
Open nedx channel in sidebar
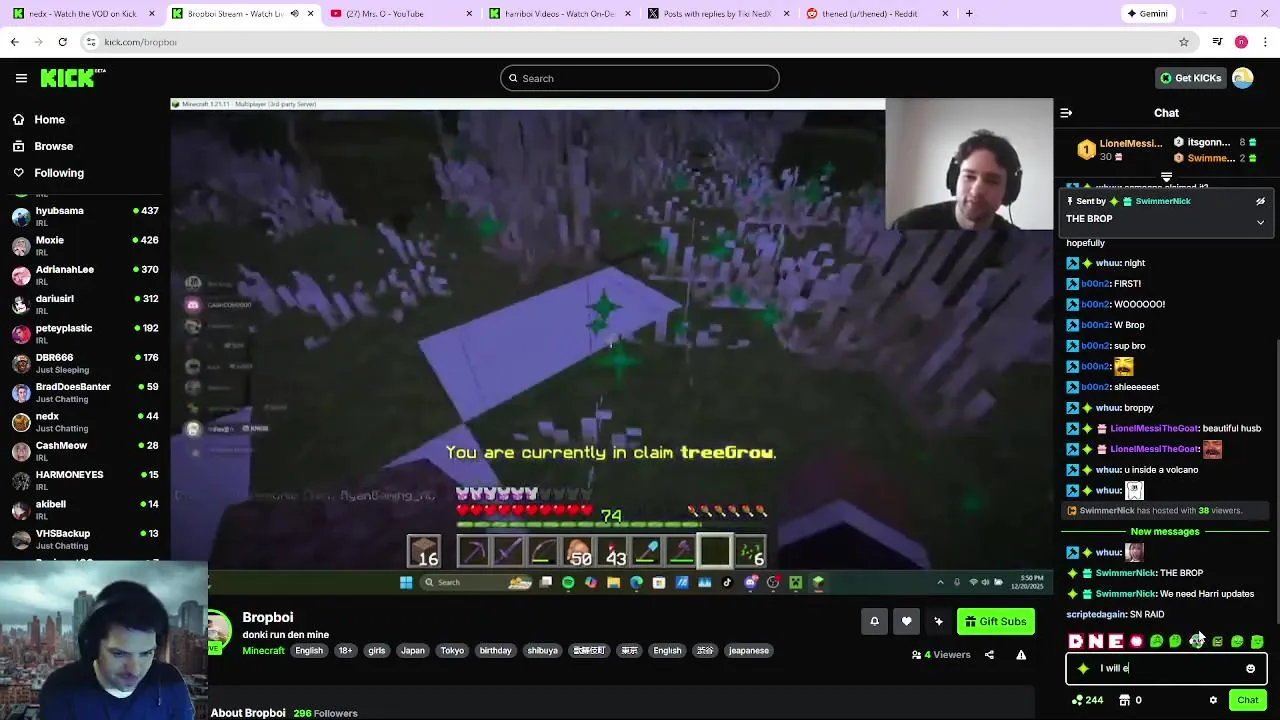click(x=85, y=421)
